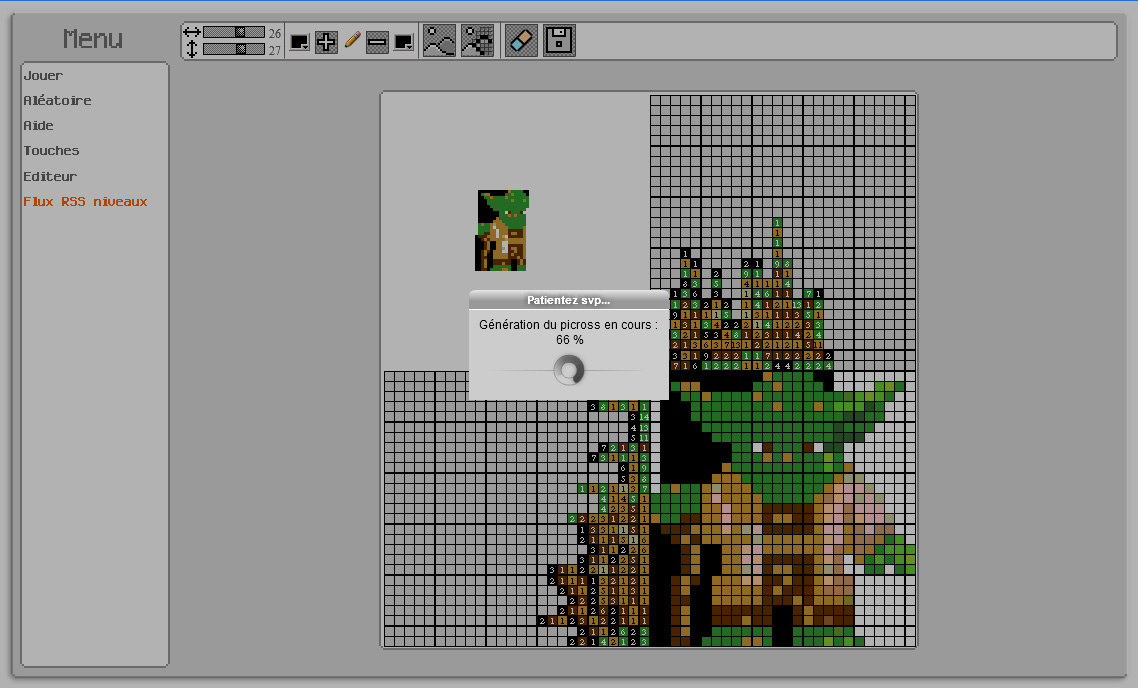
Task: Open the Jouer menu item
Action: [x=43, y=76]
